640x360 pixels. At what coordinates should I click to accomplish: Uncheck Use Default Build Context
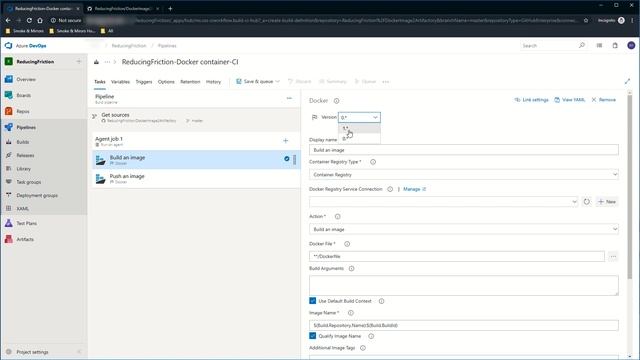click(313, 301)
